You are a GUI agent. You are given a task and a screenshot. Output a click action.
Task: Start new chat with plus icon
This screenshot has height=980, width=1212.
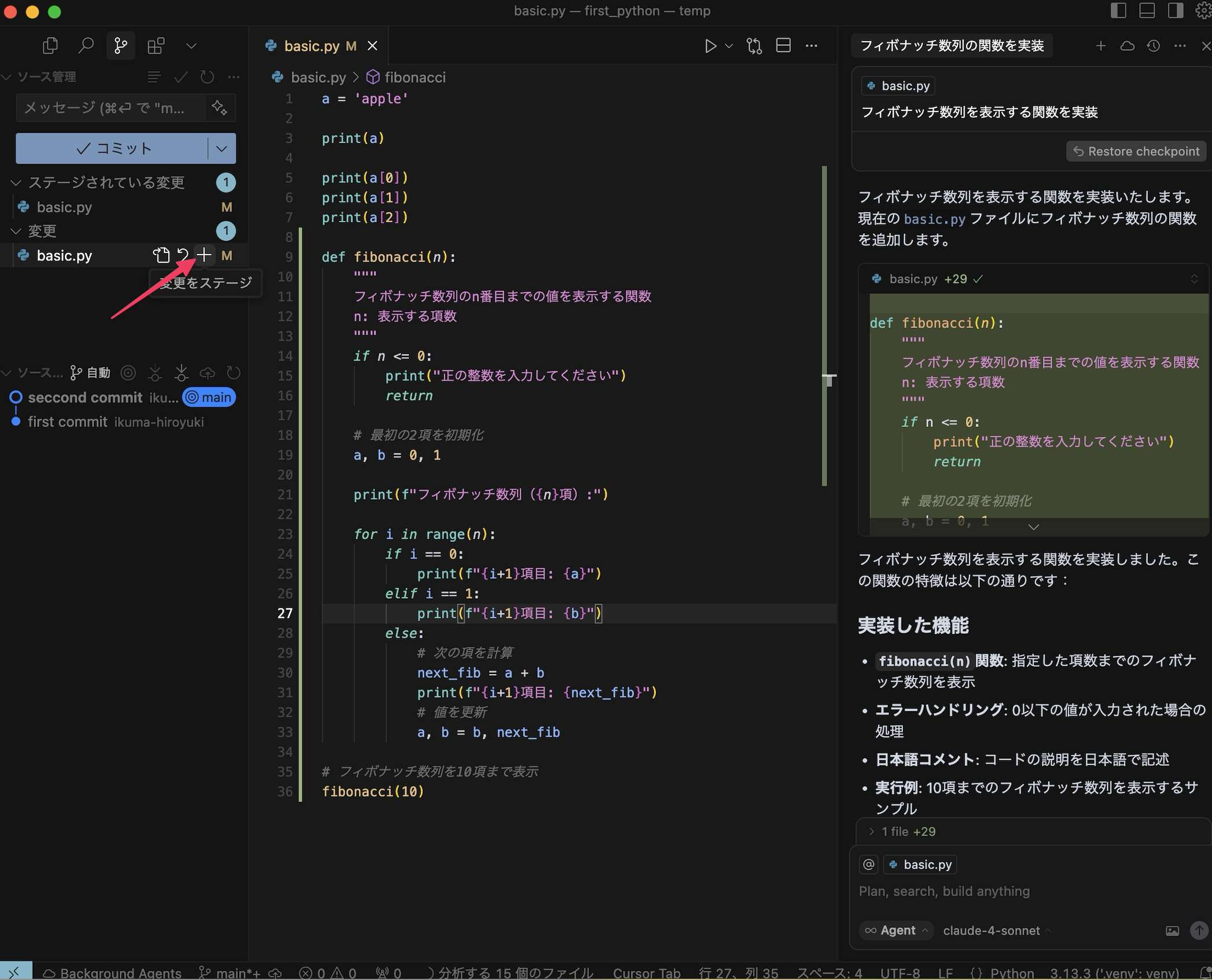point(1100,46)
